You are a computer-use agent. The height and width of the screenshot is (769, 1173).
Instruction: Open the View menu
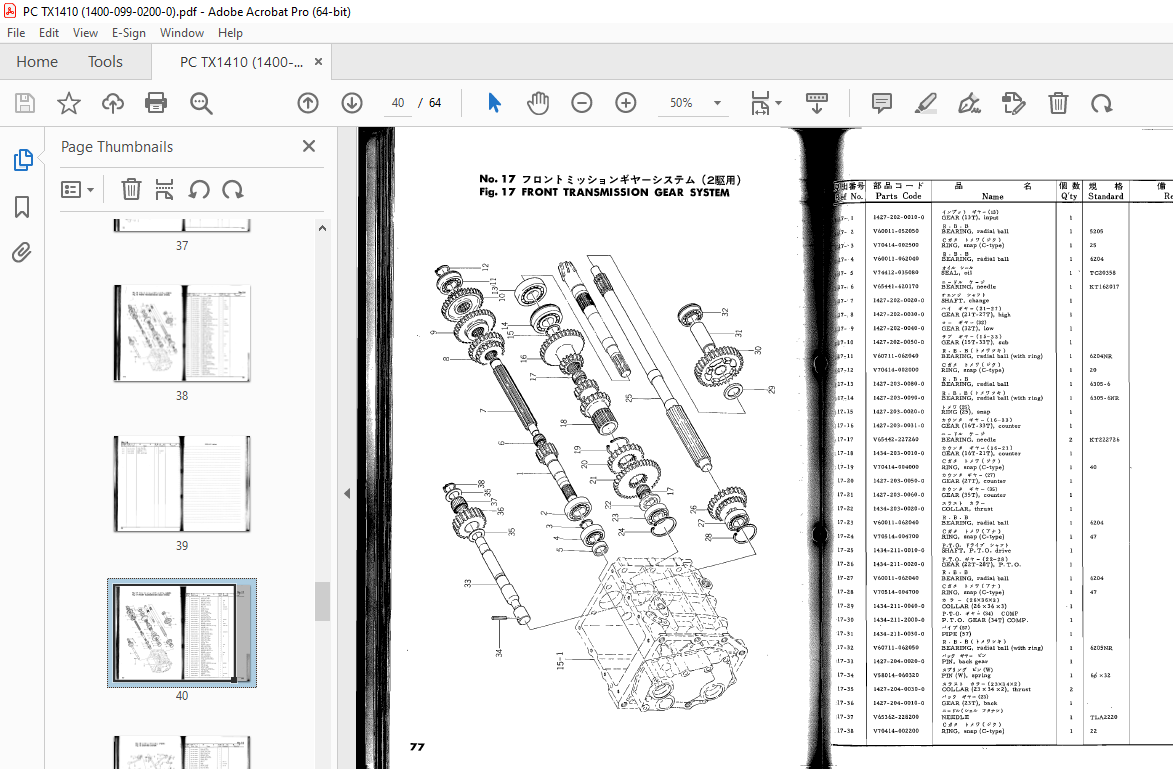coord(85,33)
